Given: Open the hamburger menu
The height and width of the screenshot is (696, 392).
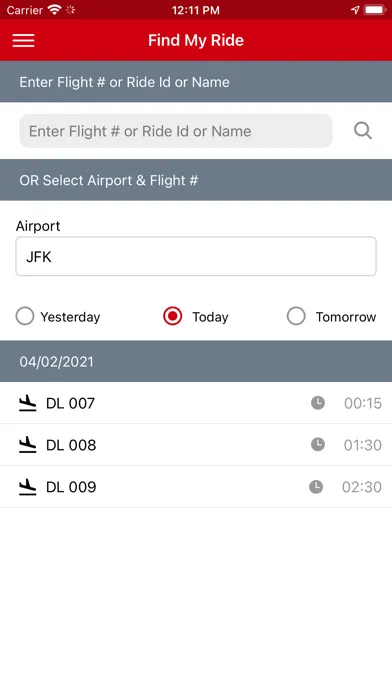Looking at the screenshot, I should click(24, 40).
